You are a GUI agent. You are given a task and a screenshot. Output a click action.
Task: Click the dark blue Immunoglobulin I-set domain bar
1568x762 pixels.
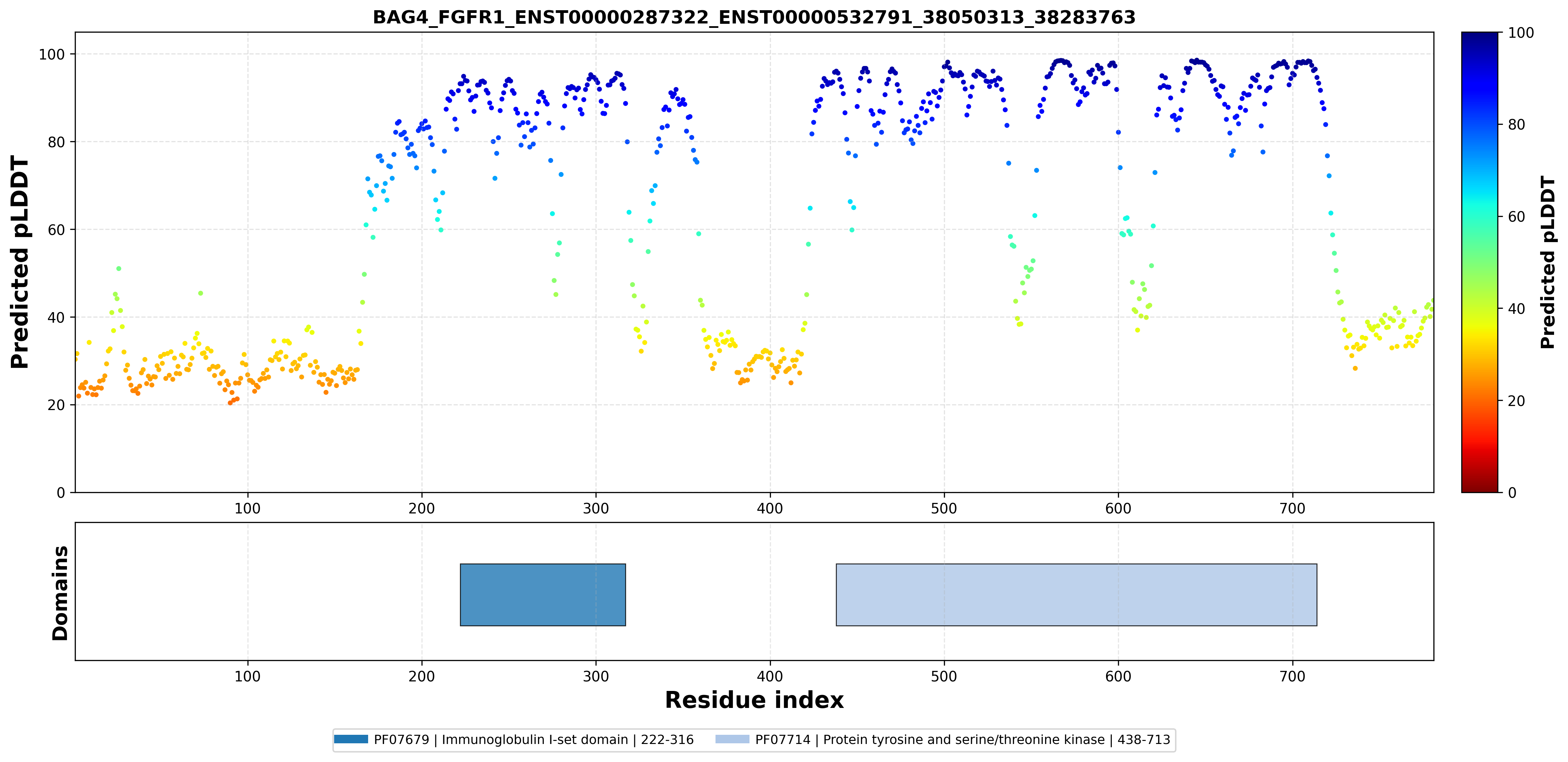click(542, 594)
